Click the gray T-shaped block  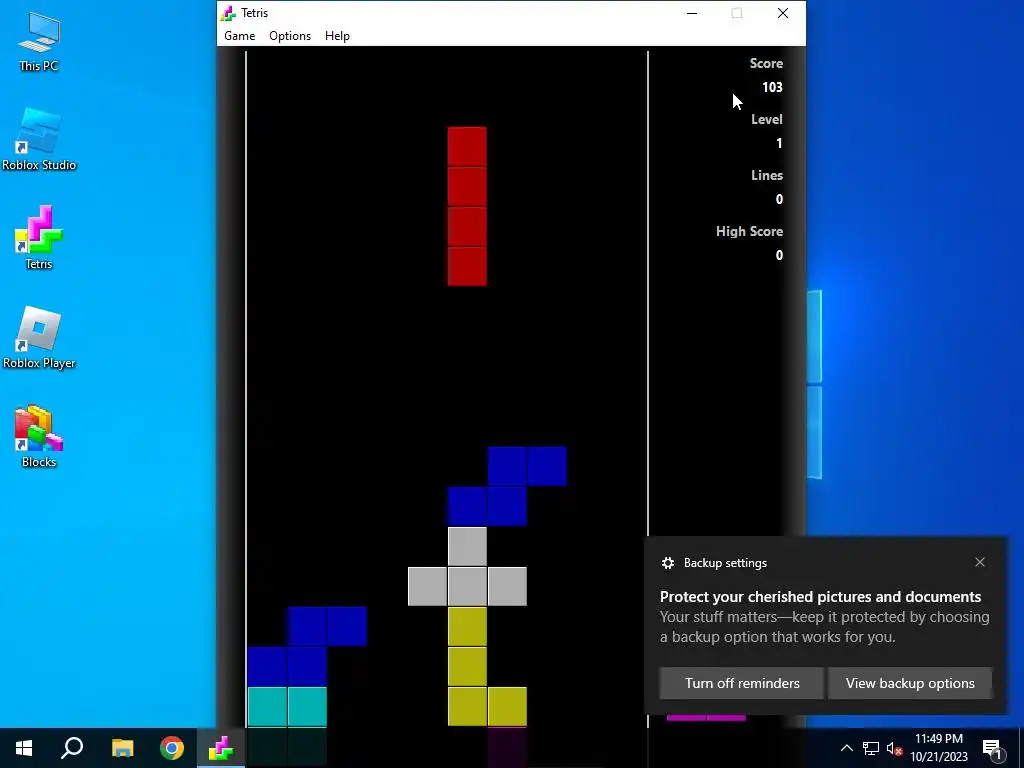pos(467,586)
